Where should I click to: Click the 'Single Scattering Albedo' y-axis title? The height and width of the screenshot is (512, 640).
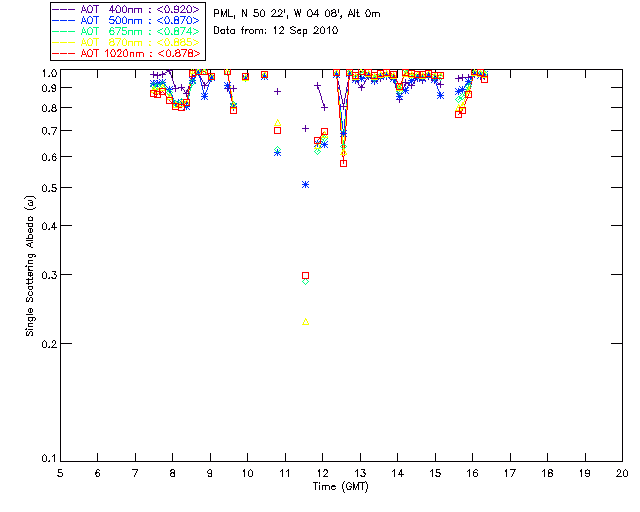[30, 266]
